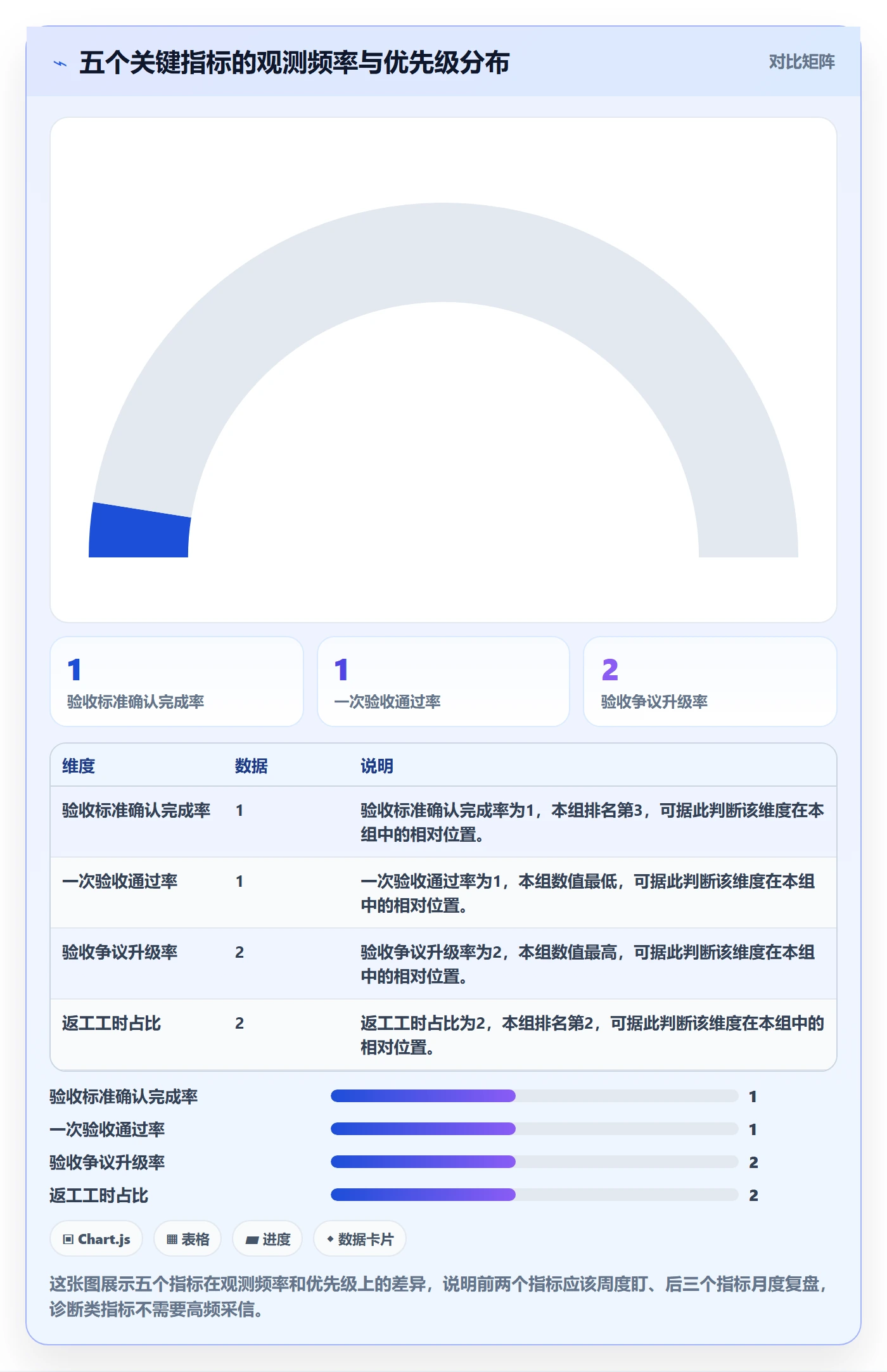Screen dimensions: 887x1372
Task: Click the 返工工时占比 progress label
Action: 99,1195
